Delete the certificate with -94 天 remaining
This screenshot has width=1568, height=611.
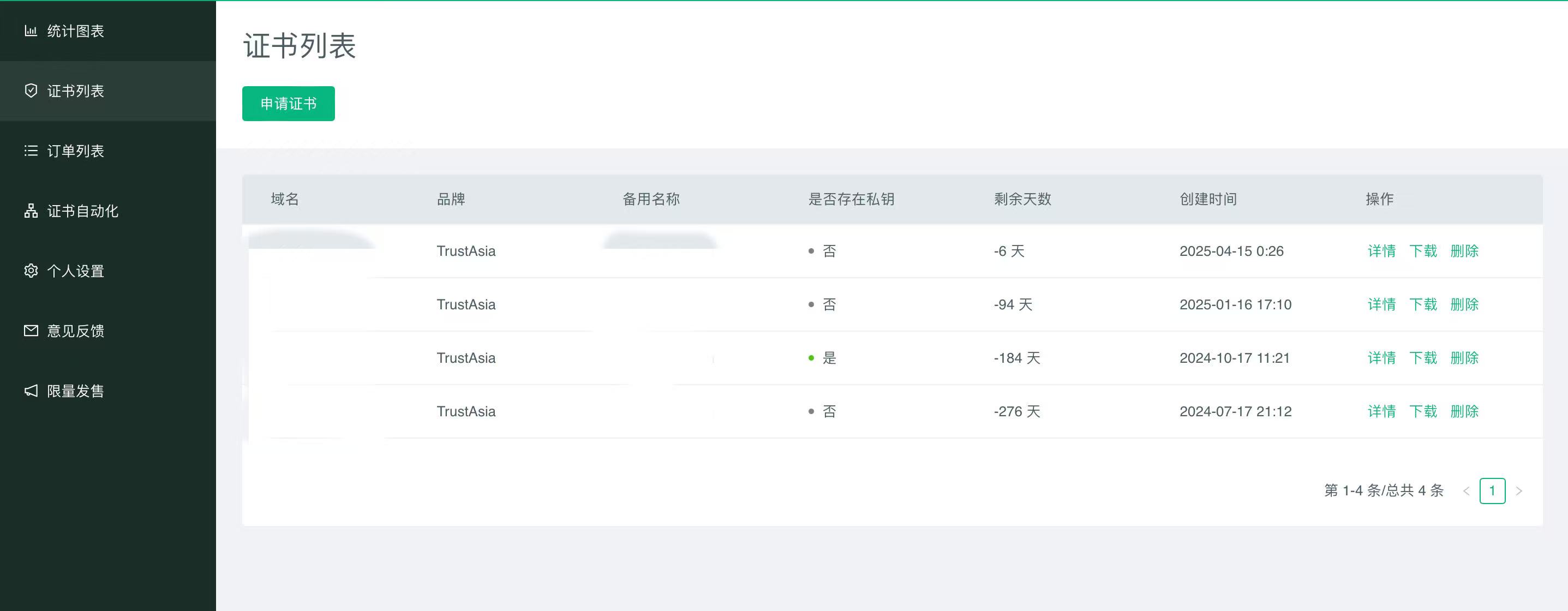point(1464,304)
